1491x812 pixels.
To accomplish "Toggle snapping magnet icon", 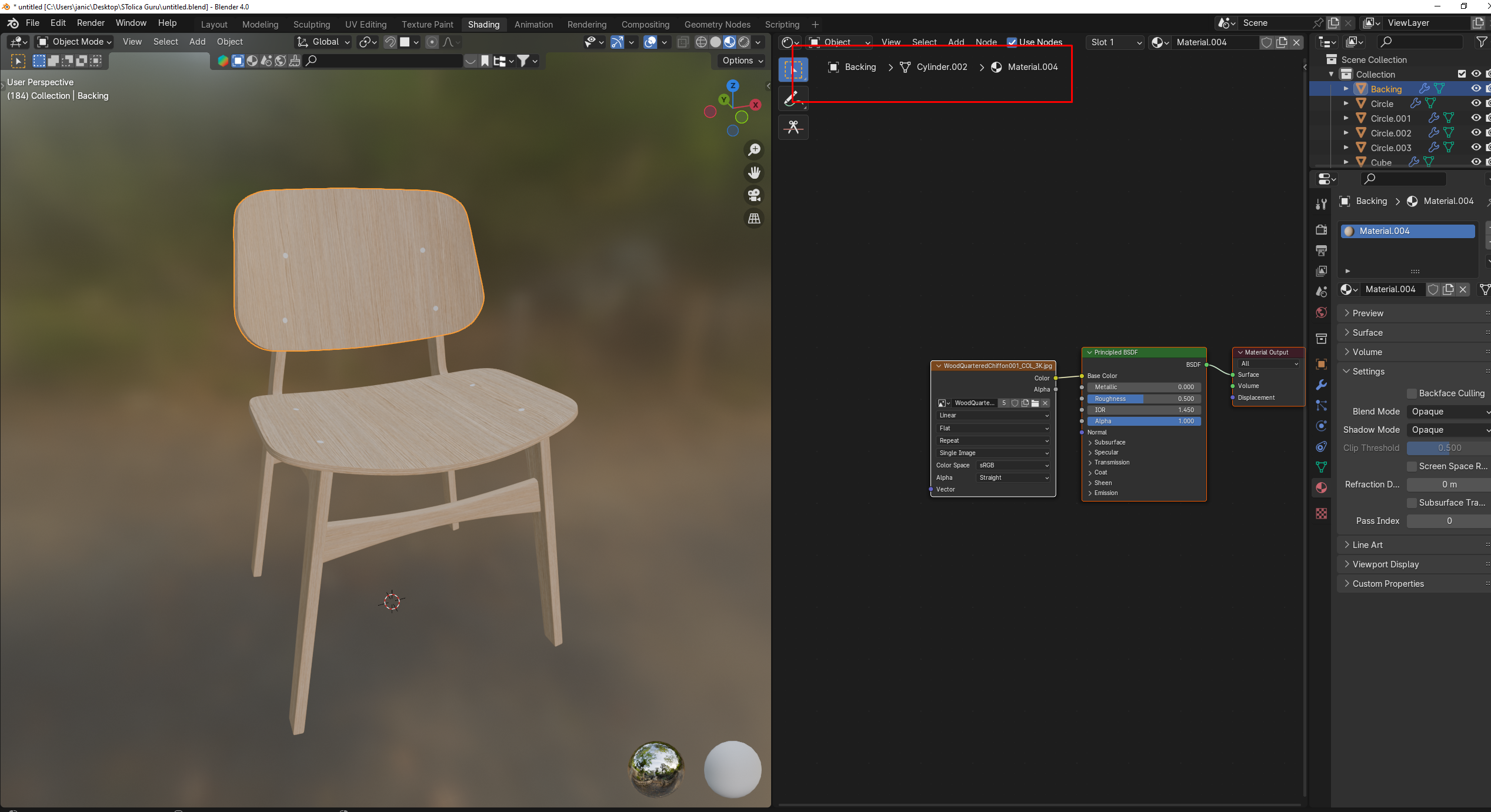I will coord(389,42).
